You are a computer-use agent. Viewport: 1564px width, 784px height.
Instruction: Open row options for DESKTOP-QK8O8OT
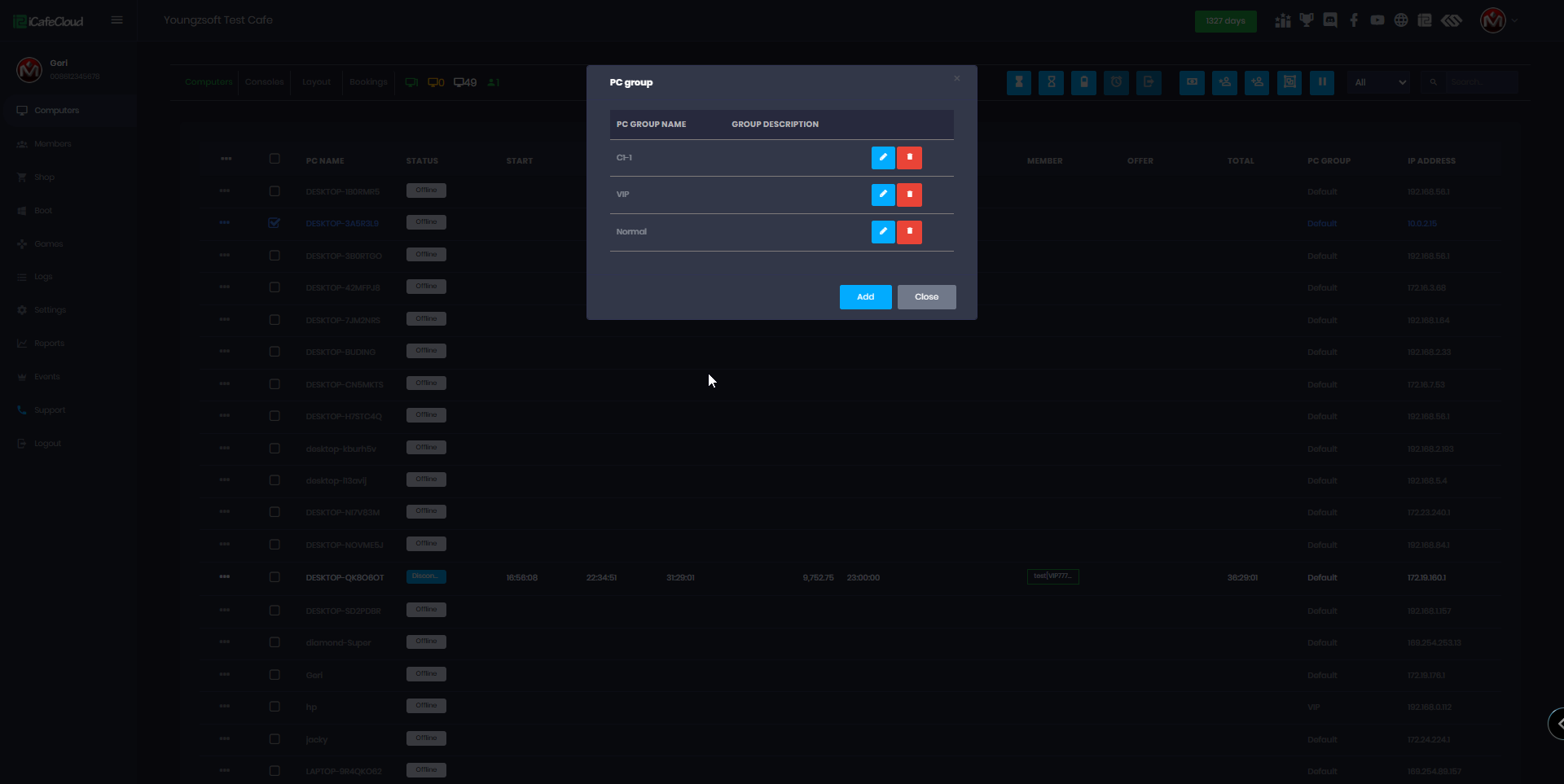tap(225, 577)
